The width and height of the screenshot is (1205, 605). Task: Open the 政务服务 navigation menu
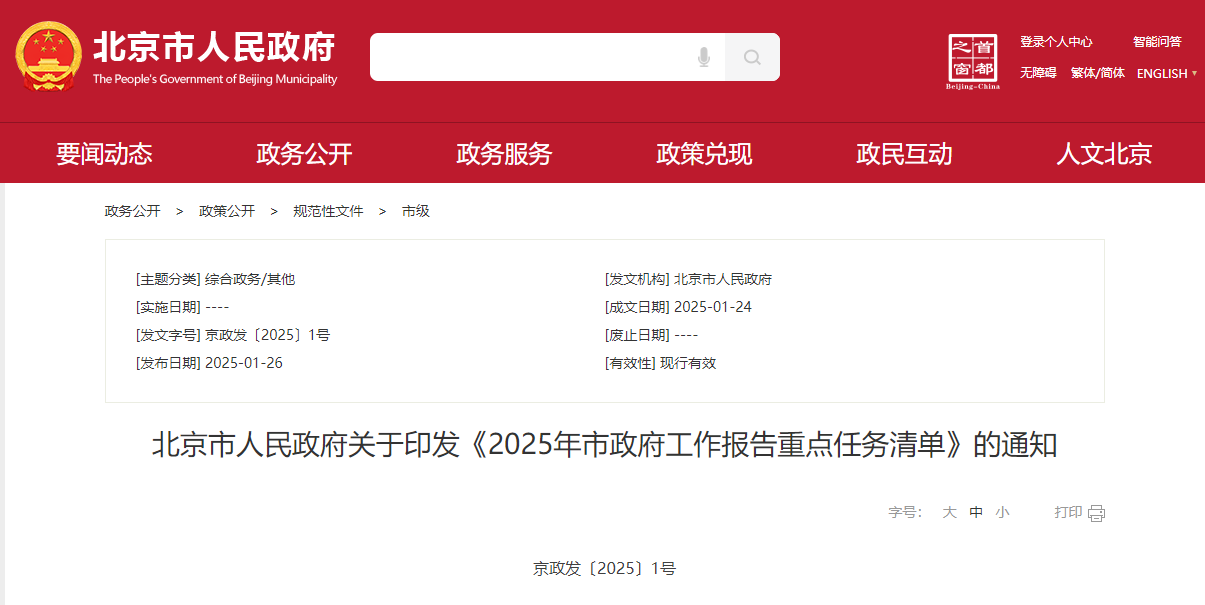pos(504,154)
